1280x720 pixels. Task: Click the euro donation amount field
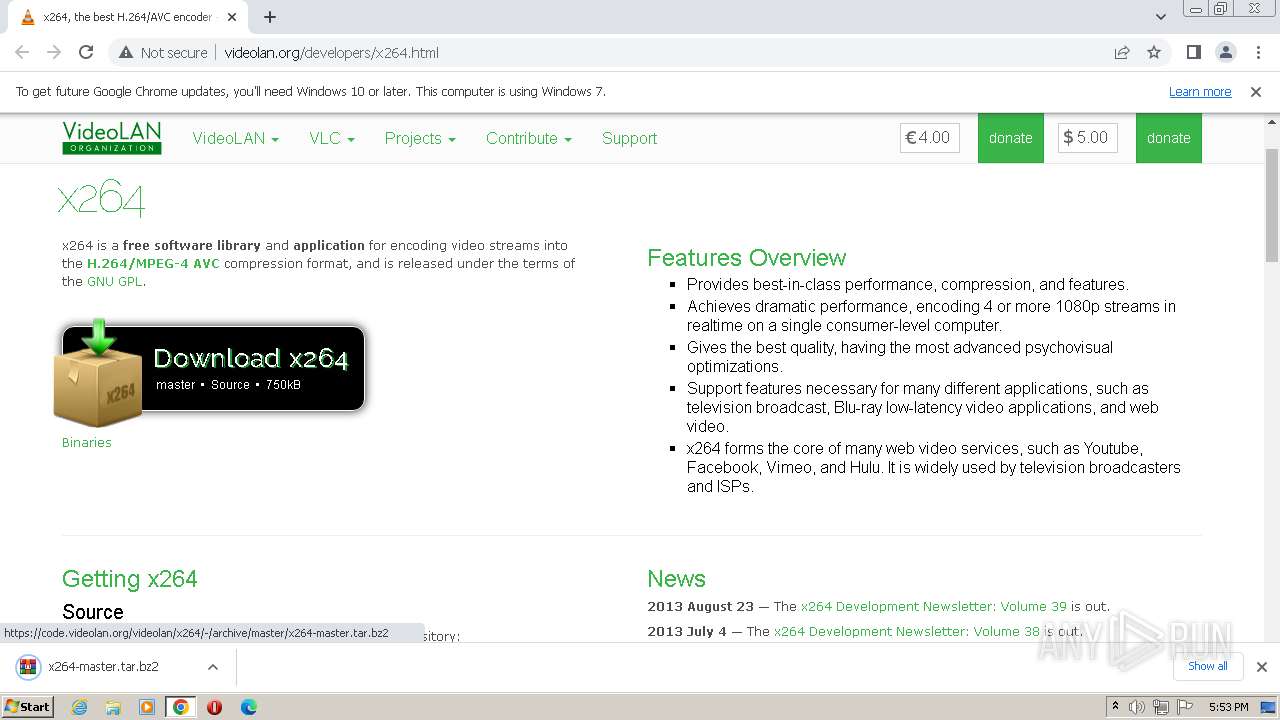tap(930, 138)
